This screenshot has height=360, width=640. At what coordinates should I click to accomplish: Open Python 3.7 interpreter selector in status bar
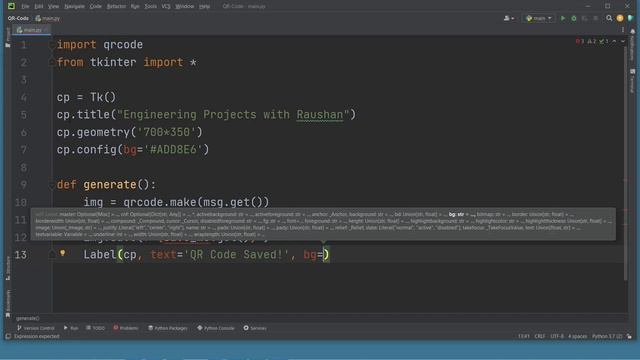[607, 336]
